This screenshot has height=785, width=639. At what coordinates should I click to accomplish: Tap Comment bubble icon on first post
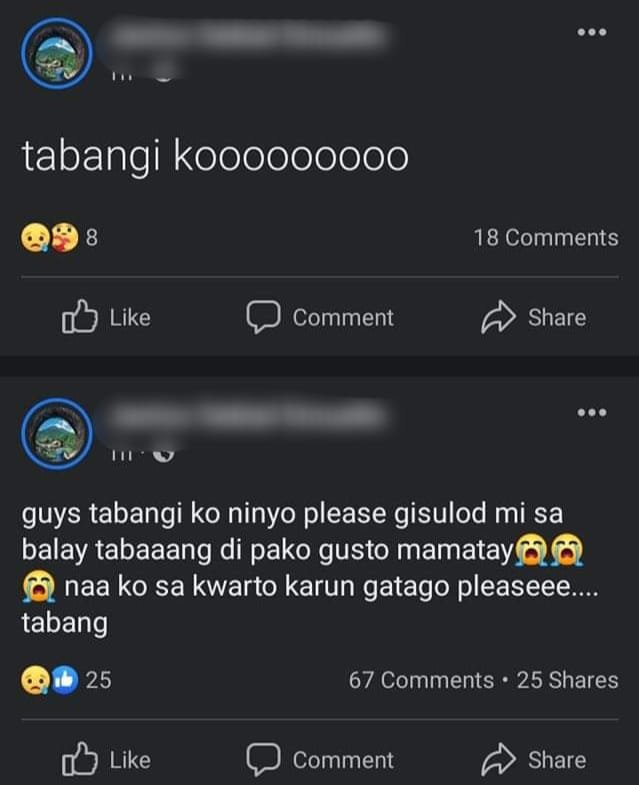pyautogui.click(x=263, y=317)
